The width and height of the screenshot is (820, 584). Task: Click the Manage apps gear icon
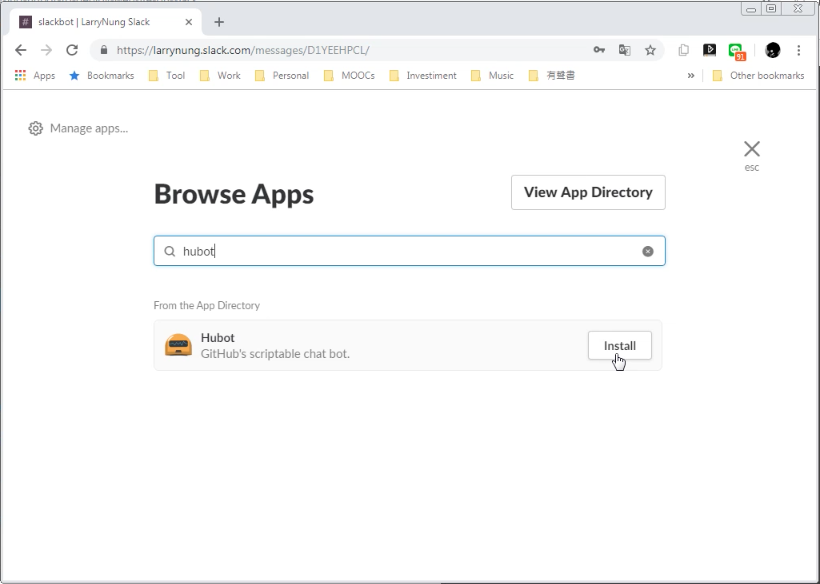pyautogui.click(x=35, y=129)
